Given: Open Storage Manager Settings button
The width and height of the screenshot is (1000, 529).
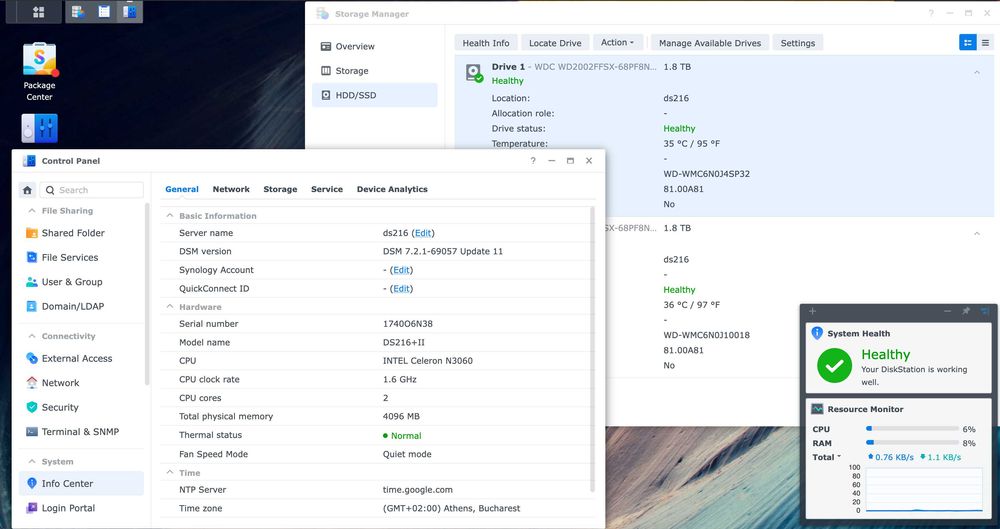Looking at the screenshot, I should (798, 43).
